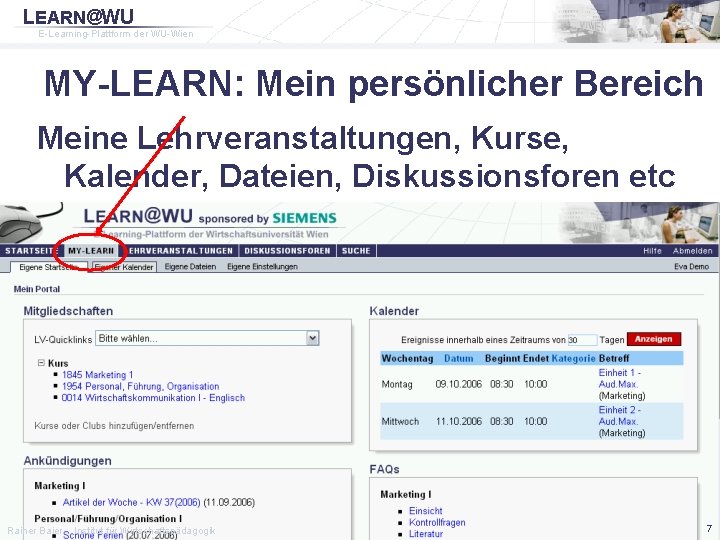
Task: Click Abmelden to log out
Action: [692, 251]
